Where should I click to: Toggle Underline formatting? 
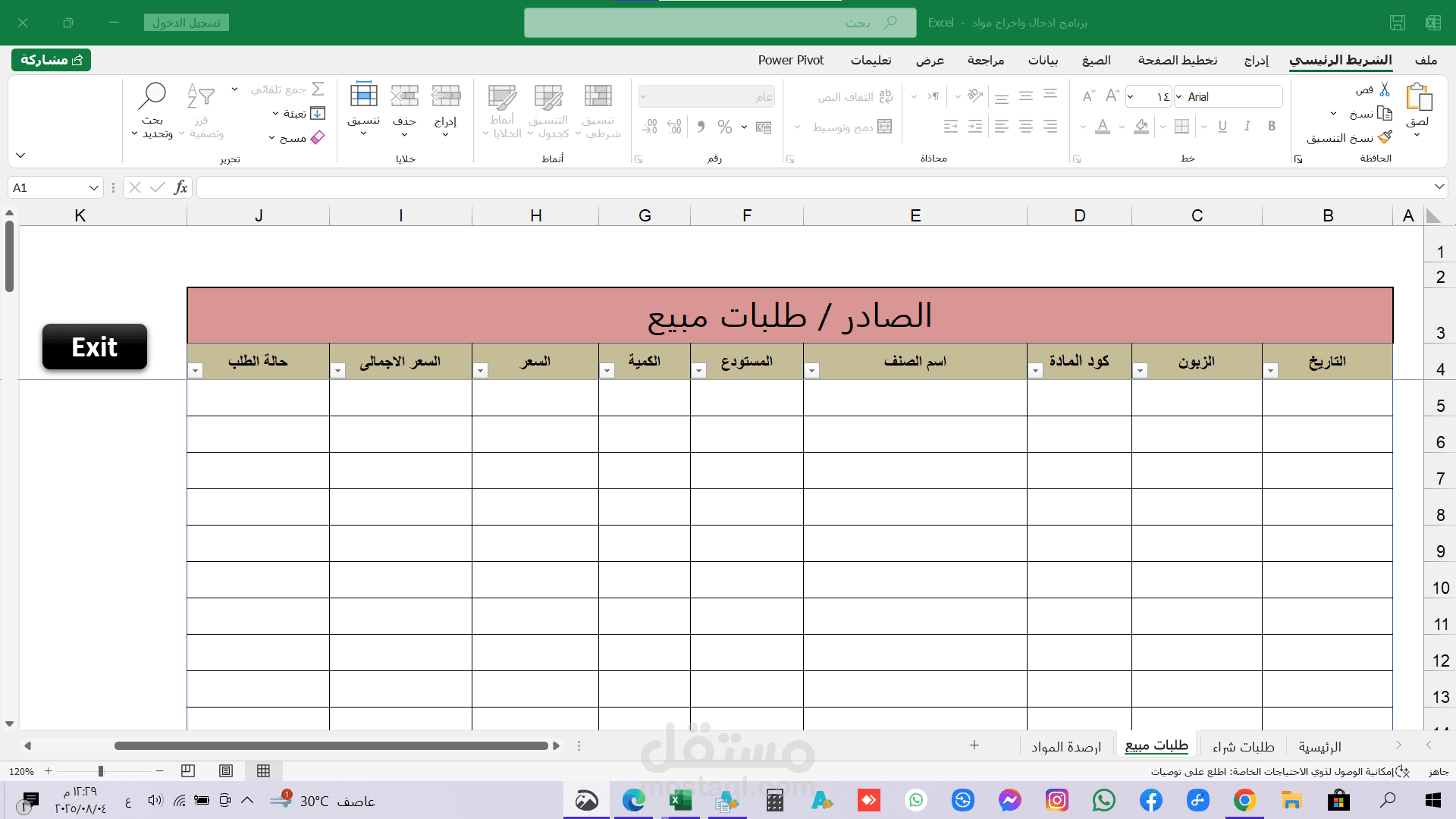[1222, 127]
